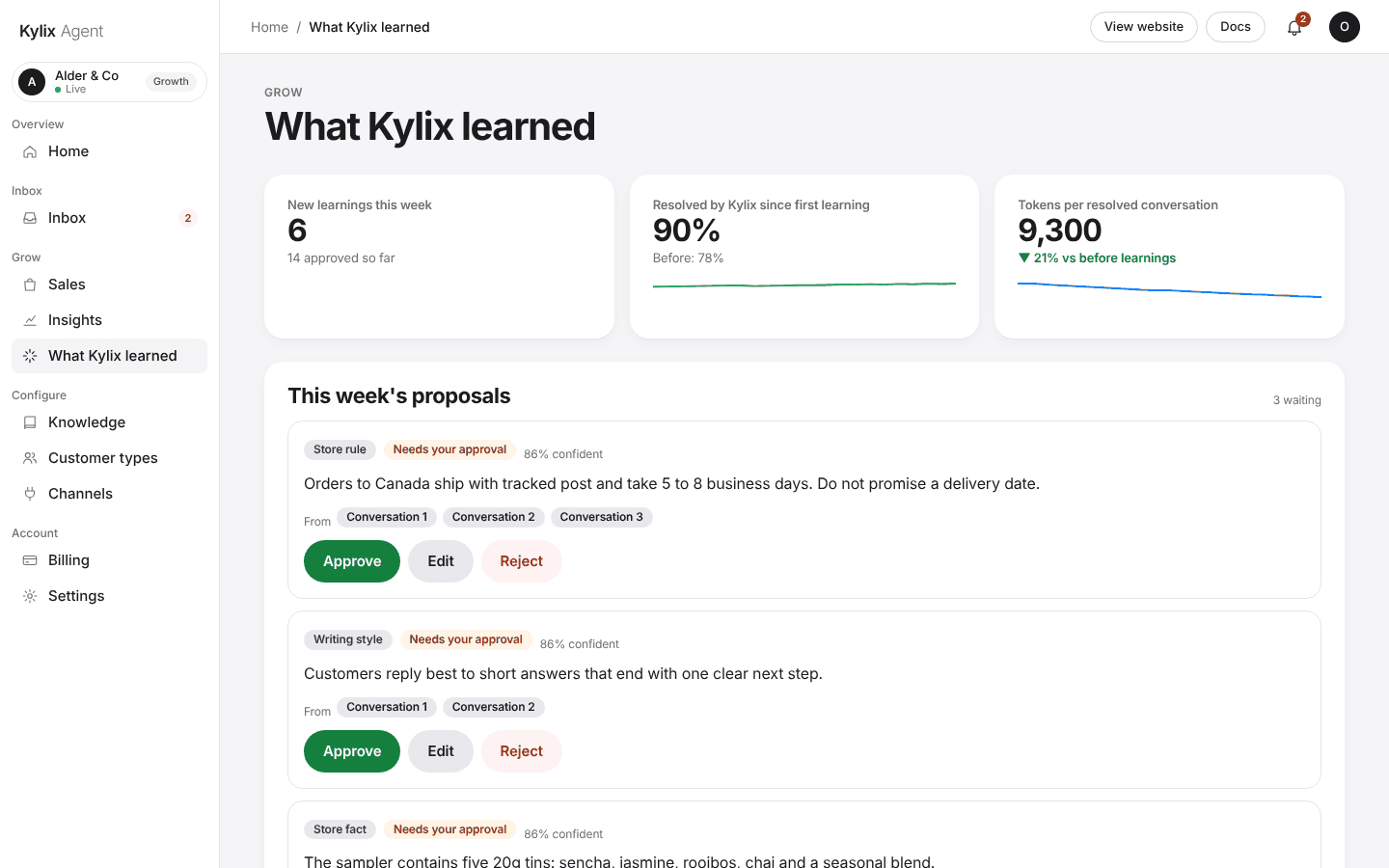Click the Channels plug icon

(30, 494)
